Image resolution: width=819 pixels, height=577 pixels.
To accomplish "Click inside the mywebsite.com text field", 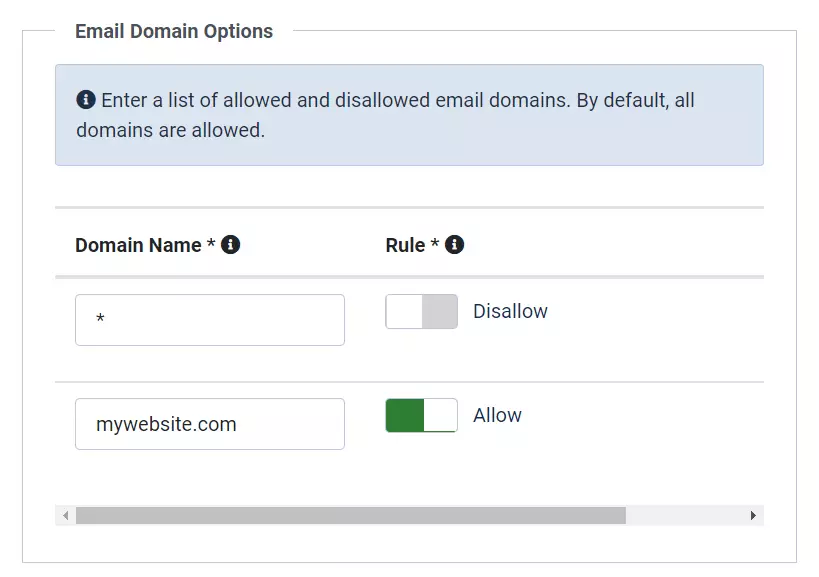I will 209,423.
